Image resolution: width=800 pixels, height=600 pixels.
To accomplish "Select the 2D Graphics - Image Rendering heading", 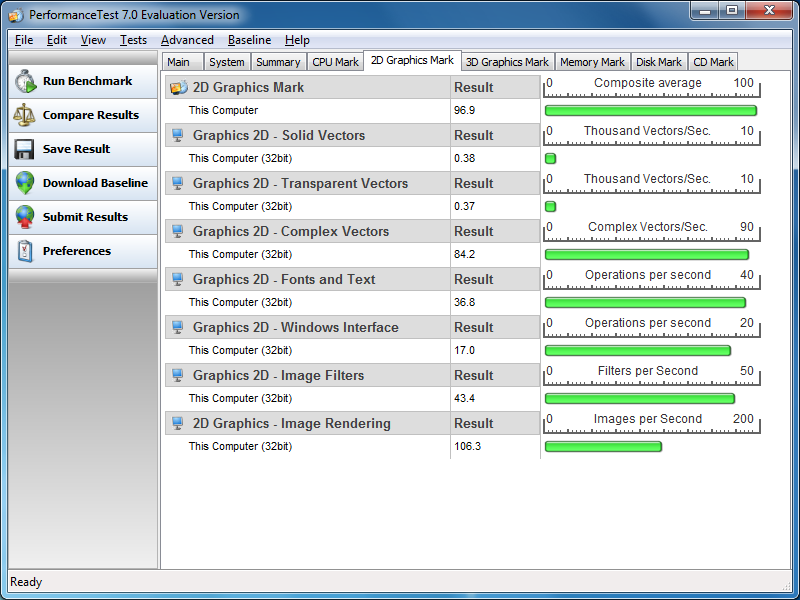I will pos(292,423).
